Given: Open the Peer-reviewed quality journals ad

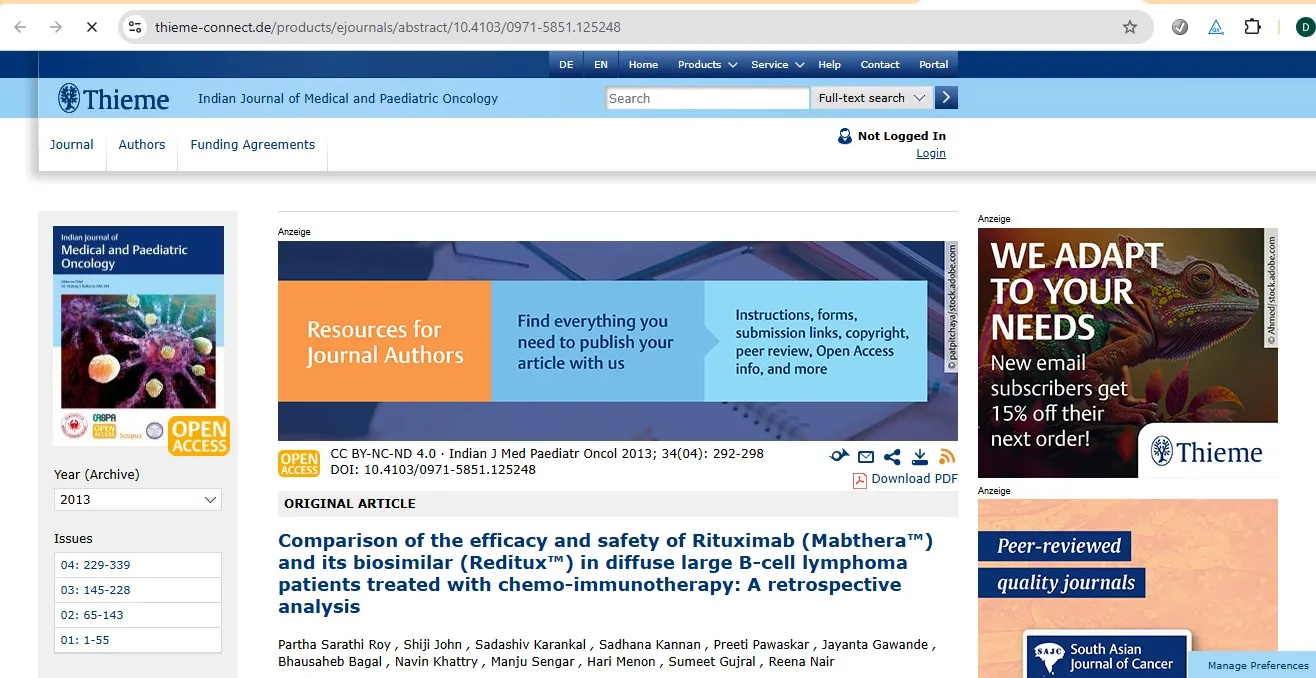Looking at the screenshot, I should [x=1128, y=589].
